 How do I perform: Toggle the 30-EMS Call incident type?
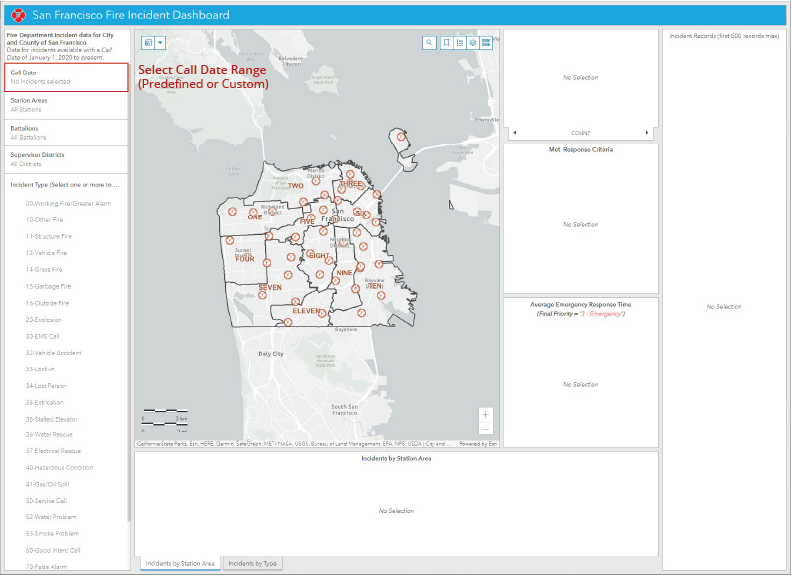click(x=42, y=336)
